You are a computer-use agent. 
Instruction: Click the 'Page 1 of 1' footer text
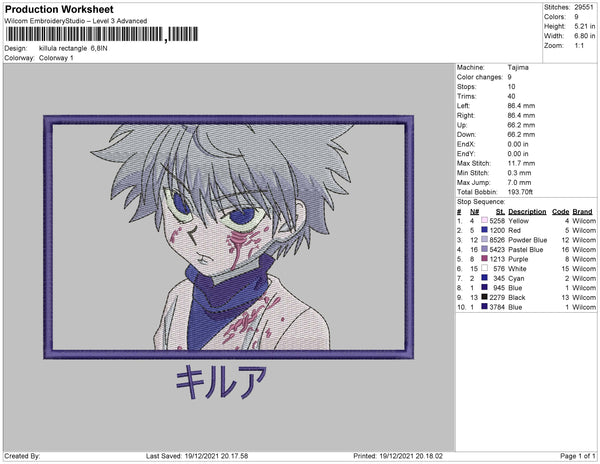(x=578, y=456)
